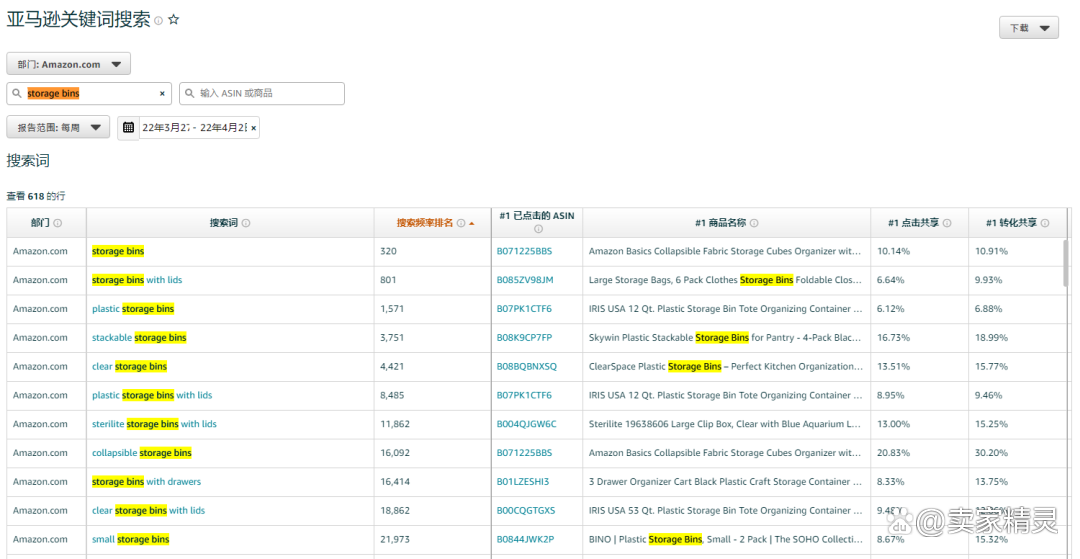Open the 下载 dropdown button
Screen dimensions: 1080x559
1029,28
